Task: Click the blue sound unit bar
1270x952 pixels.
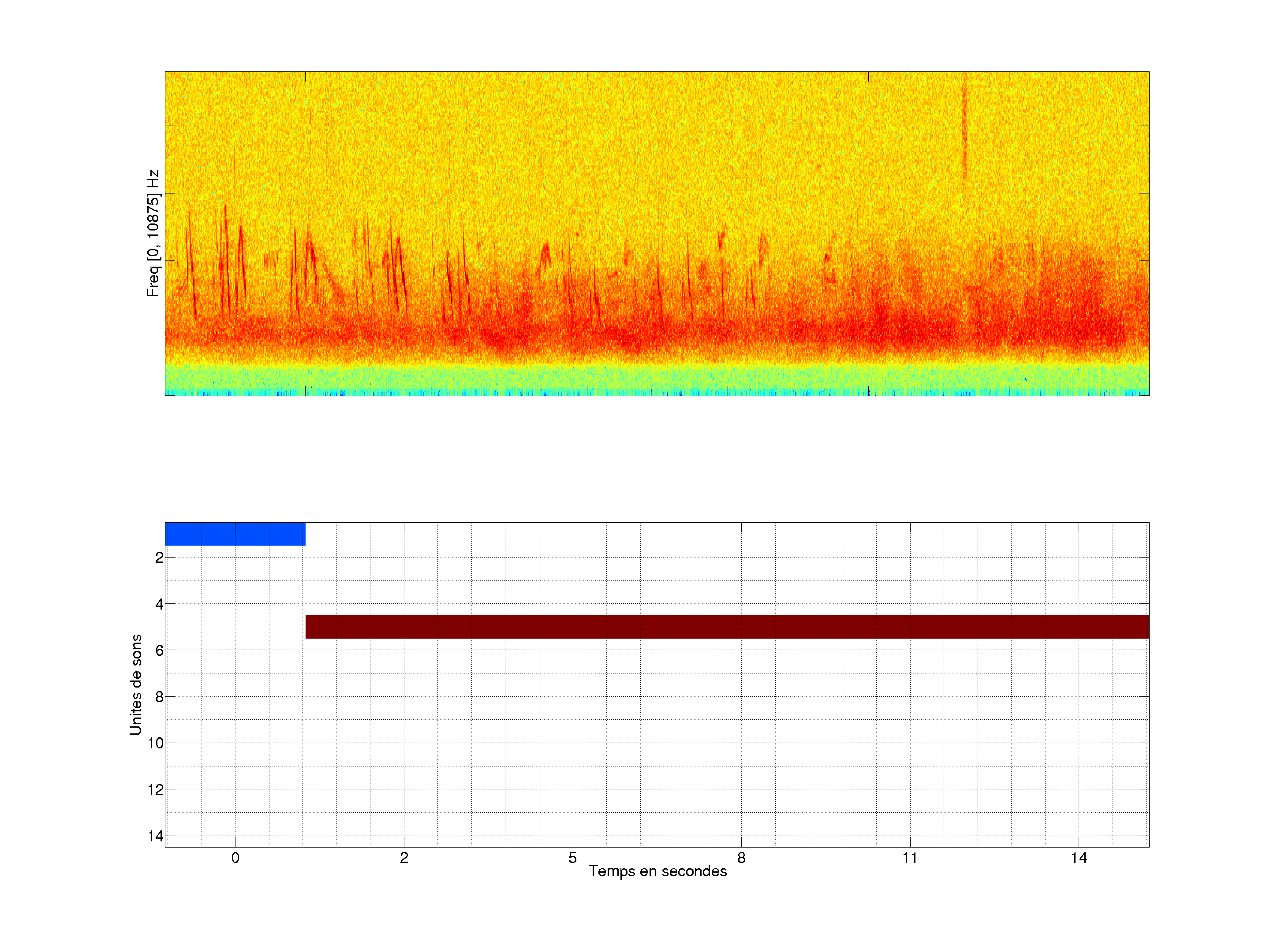Action: point(235,534)
